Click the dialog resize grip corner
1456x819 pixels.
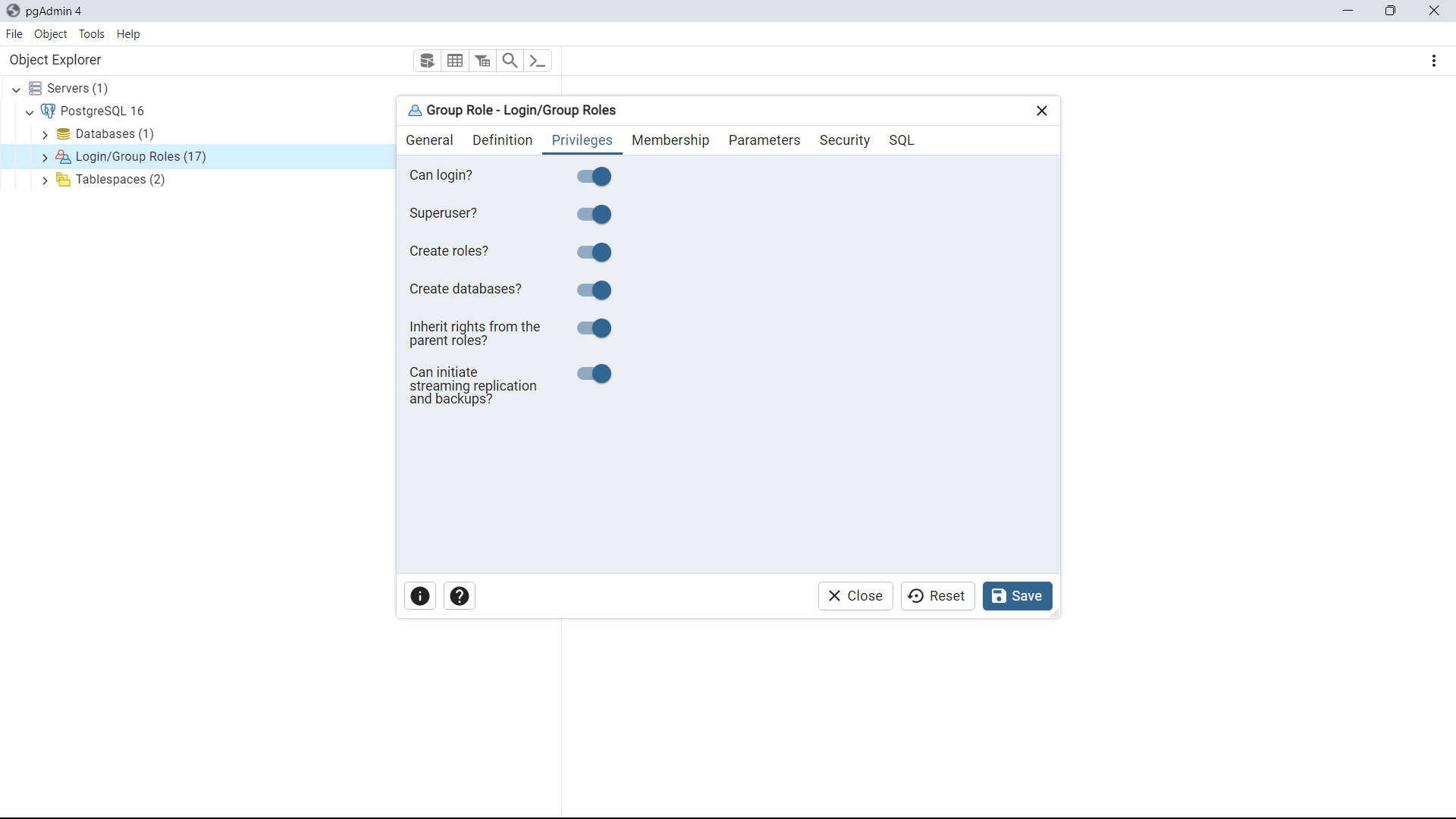(1054, 613)
